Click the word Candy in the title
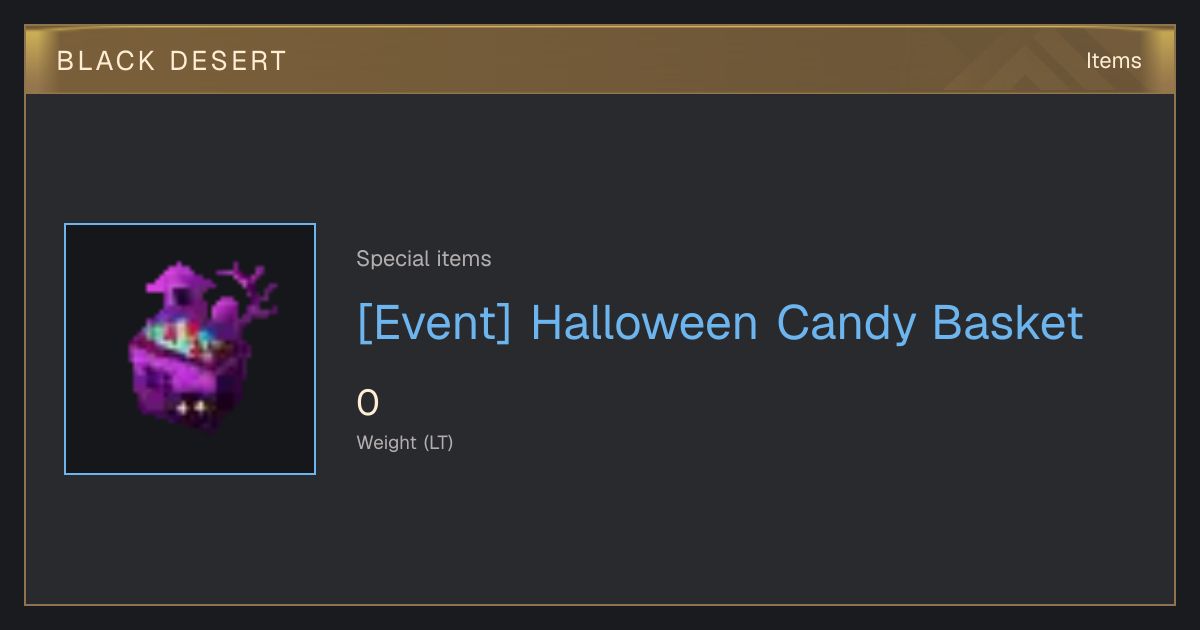 pos(846,324)
